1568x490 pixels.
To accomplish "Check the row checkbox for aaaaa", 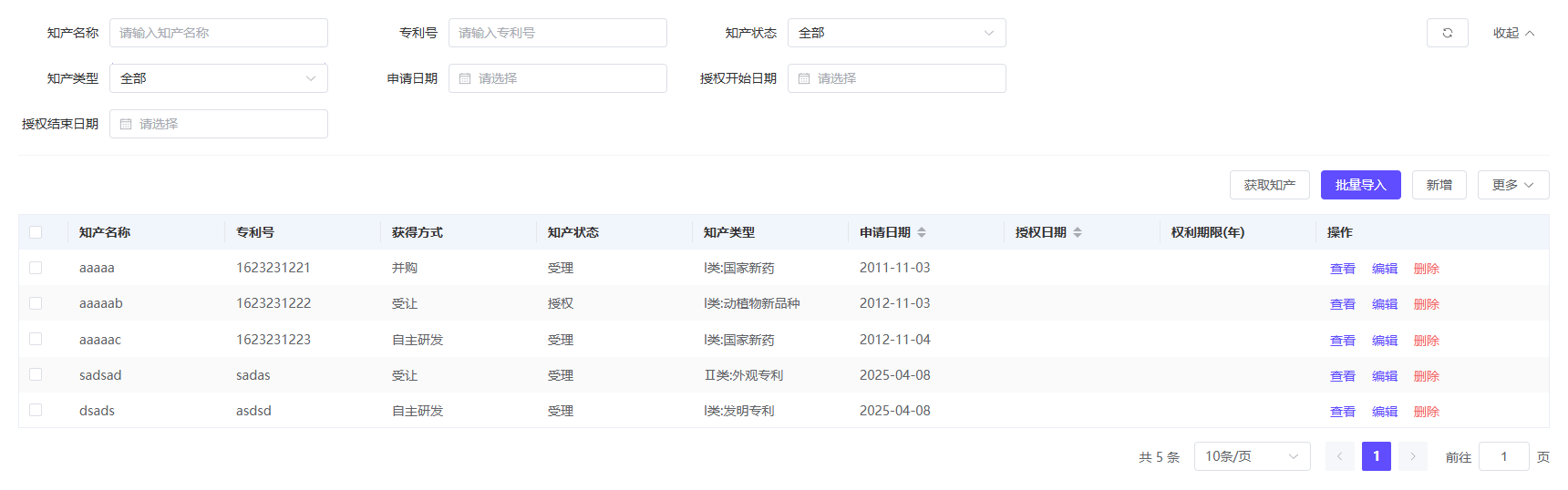I will (x=36, y=268).
